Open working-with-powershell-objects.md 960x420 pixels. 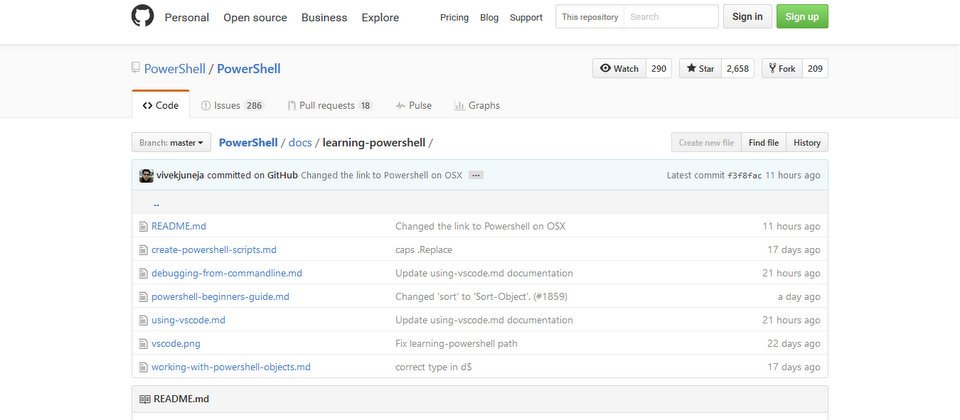[x=231, y=367]
